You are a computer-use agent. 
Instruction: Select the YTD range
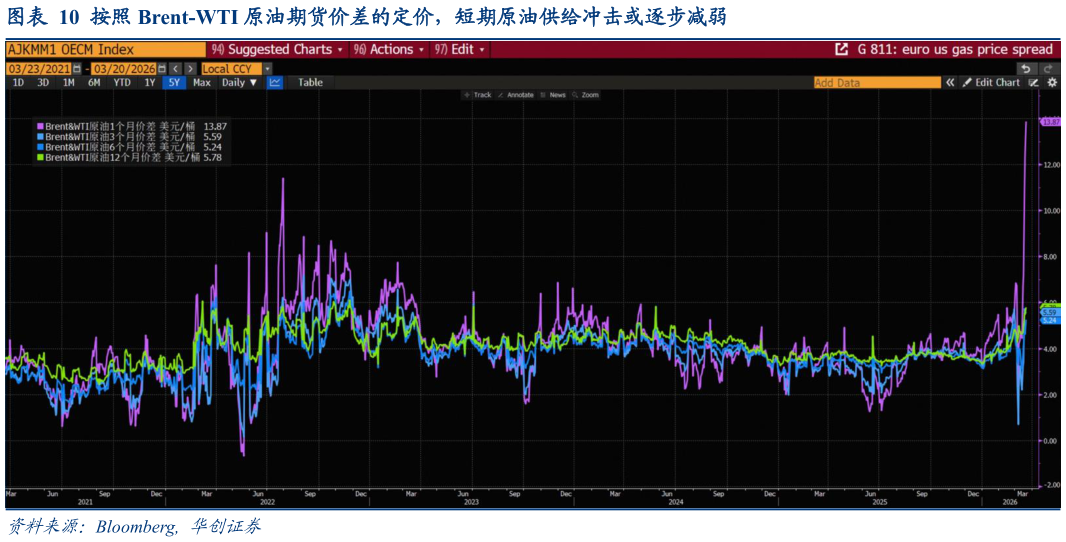click(122, 82)
